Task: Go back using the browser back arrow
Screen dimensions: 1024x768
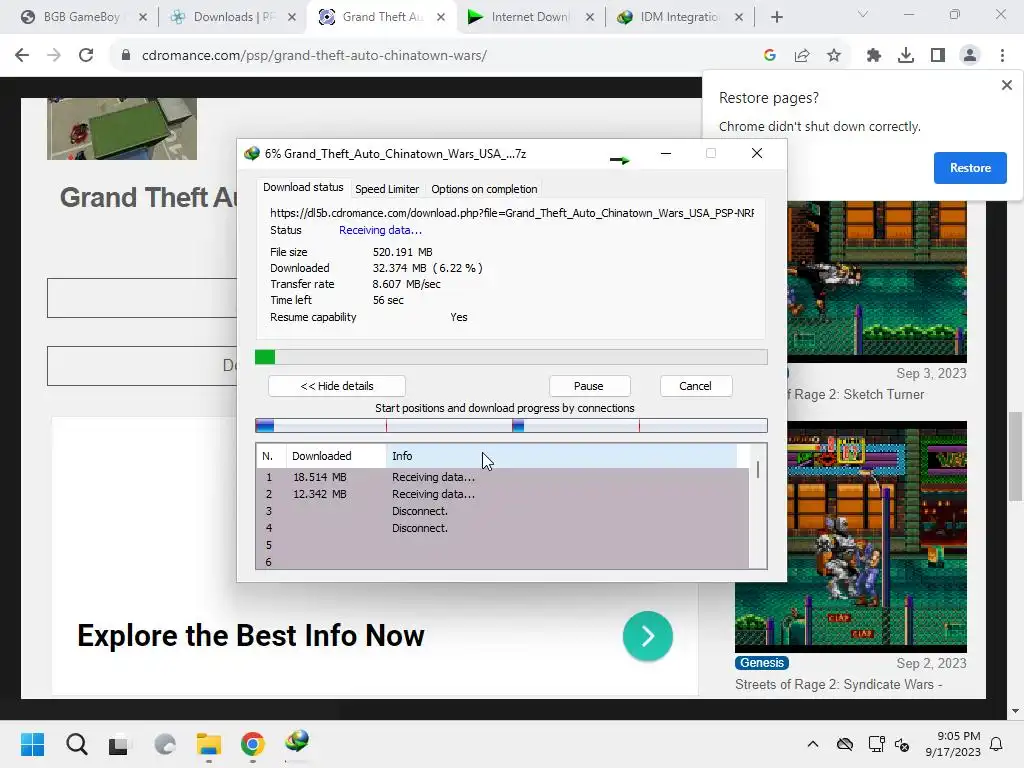Action: [x=22, y=56]
